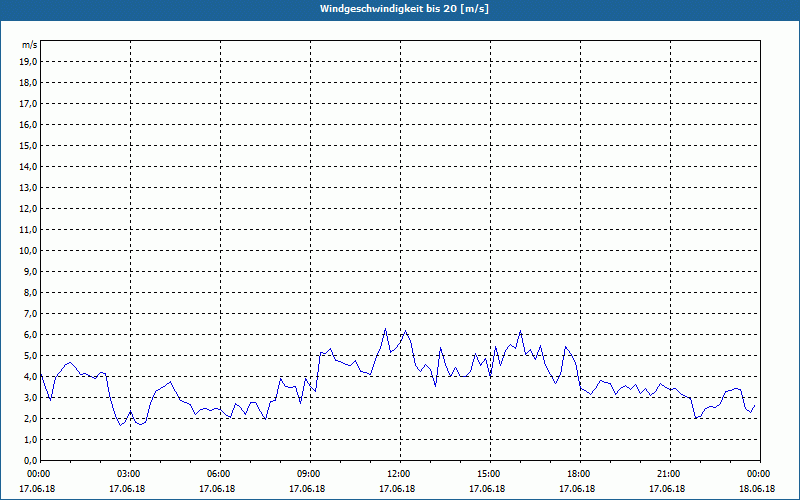Select the 11,0 y-axis label
800x500 pixels.
pyautogui.click(x=28, y=230)
